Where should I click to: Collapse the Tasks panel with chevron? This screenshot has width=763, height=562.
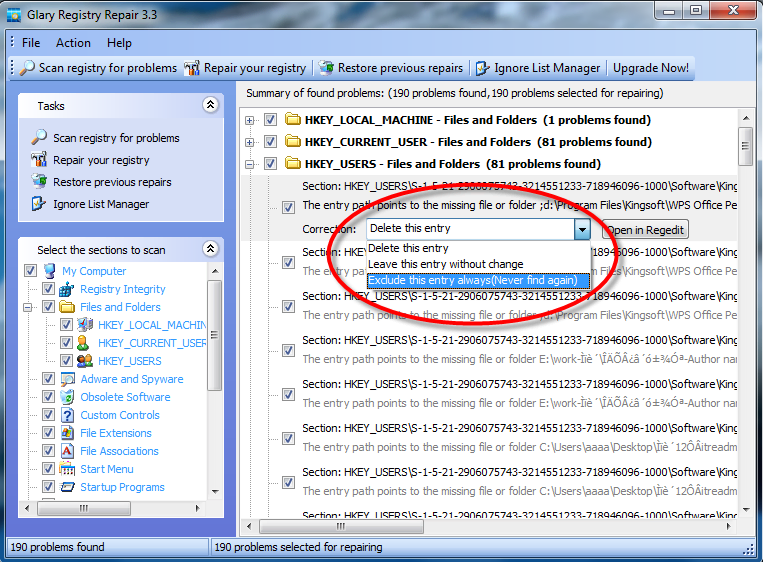point(210,105)
